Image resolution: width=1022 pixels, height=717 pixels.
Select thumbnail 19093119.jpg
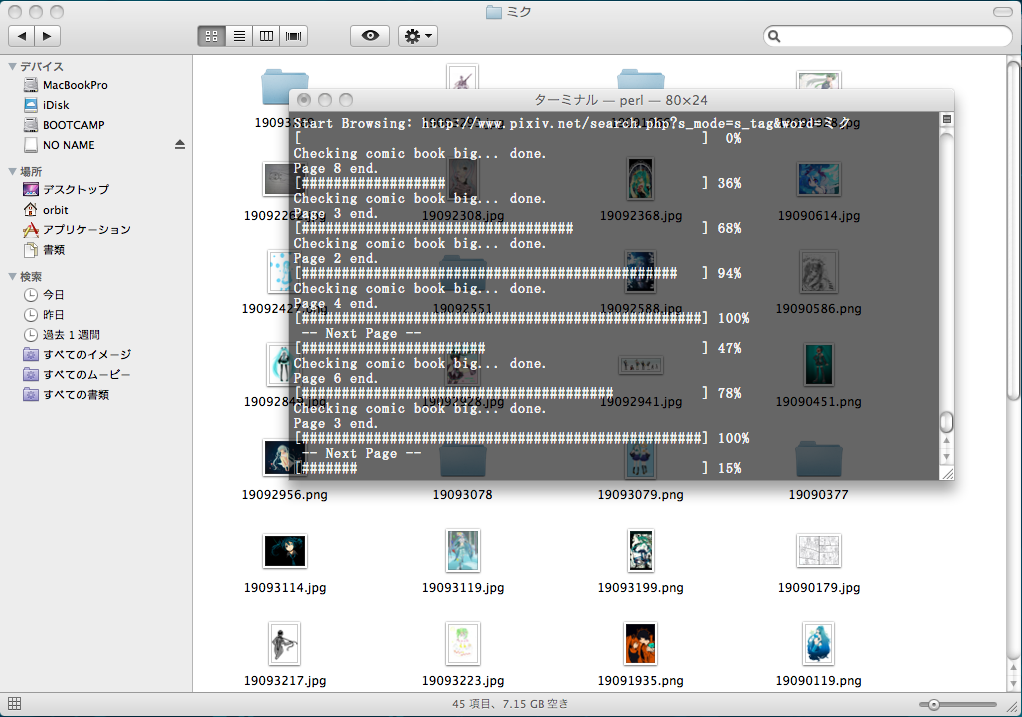coord(463,550)
